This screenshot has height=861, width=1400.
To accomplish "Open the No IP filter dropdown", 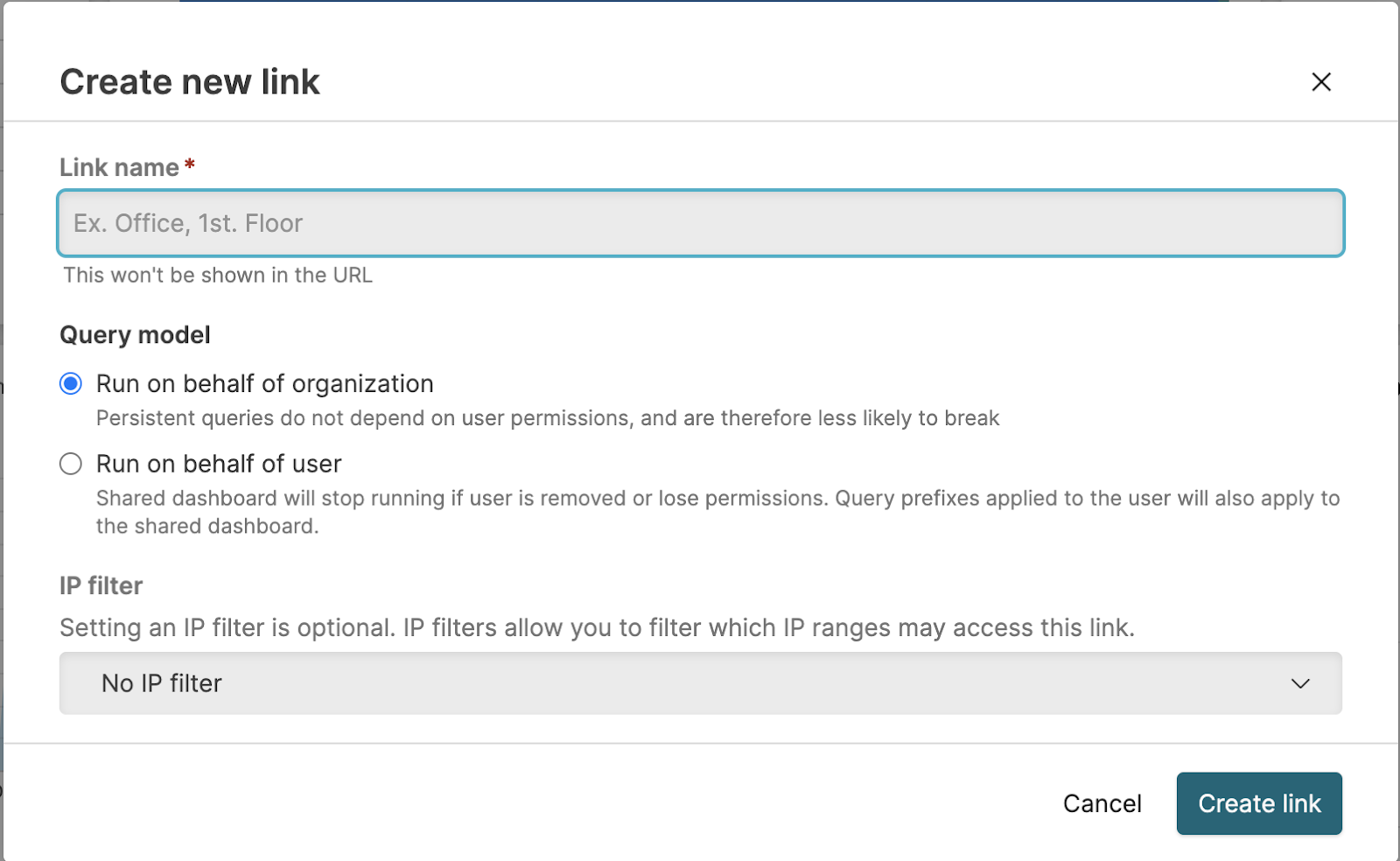I will point(700,683).
